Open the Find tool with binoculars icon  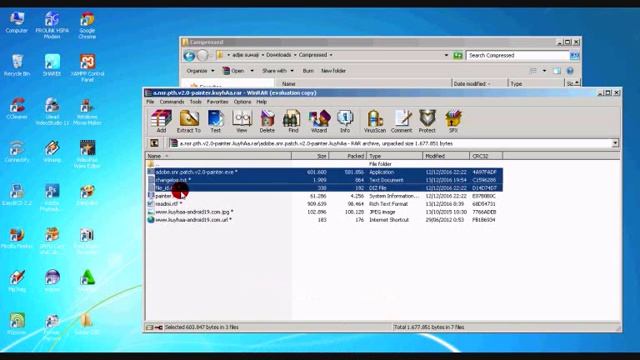click(293, 121)
